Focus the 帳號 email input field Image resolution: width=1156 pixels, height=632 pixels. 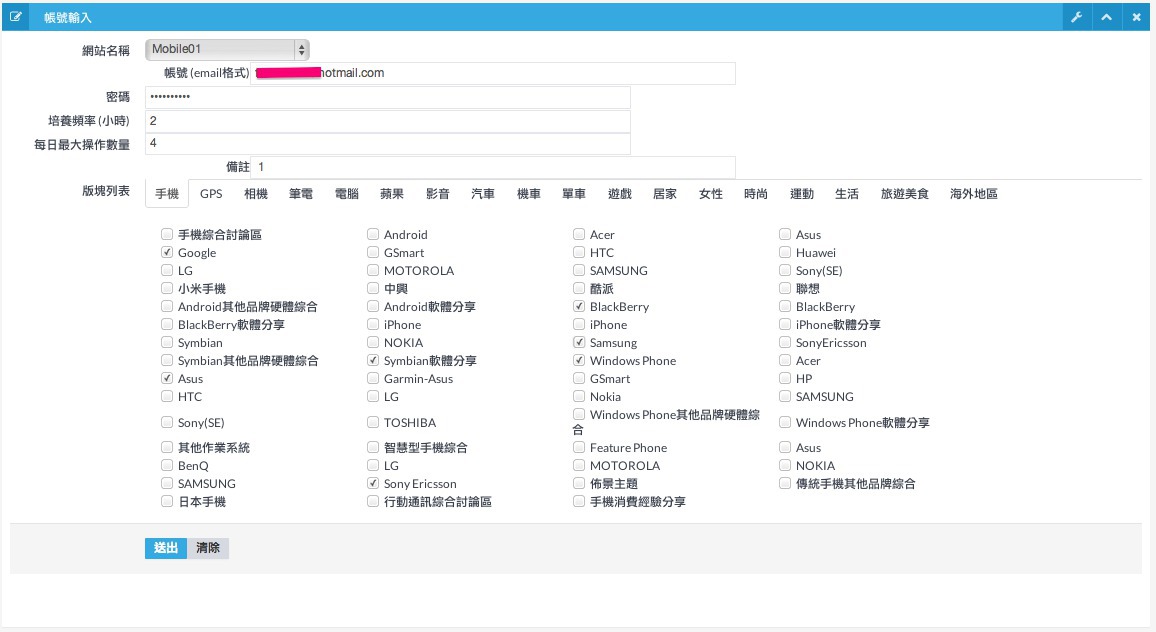(492, 73)
